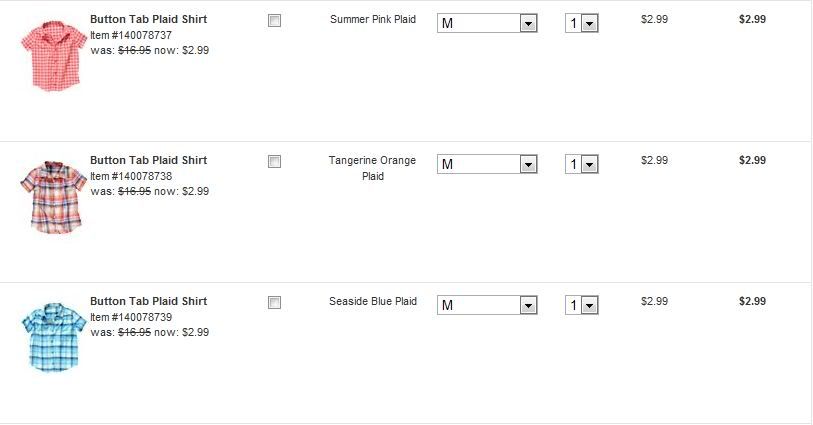Screen dimensions: 813x425
Task: Select the Seaside Blue Plaid checkbox
Action: point(275,302)
